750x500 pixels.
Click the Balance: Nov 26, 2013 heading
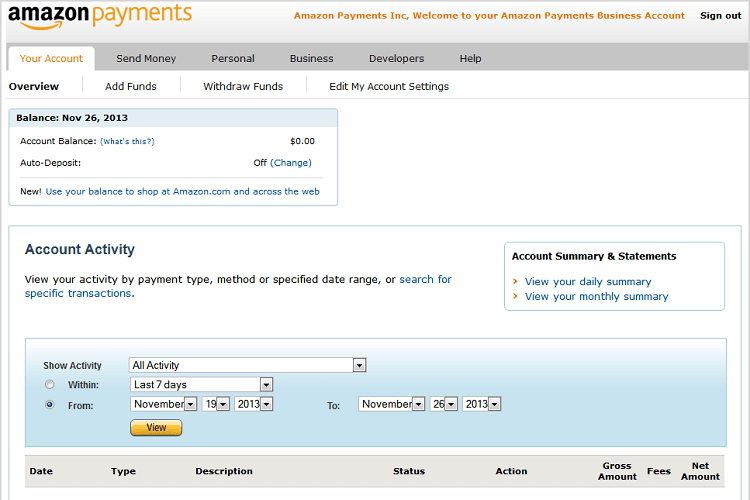[x=72, y=118]
